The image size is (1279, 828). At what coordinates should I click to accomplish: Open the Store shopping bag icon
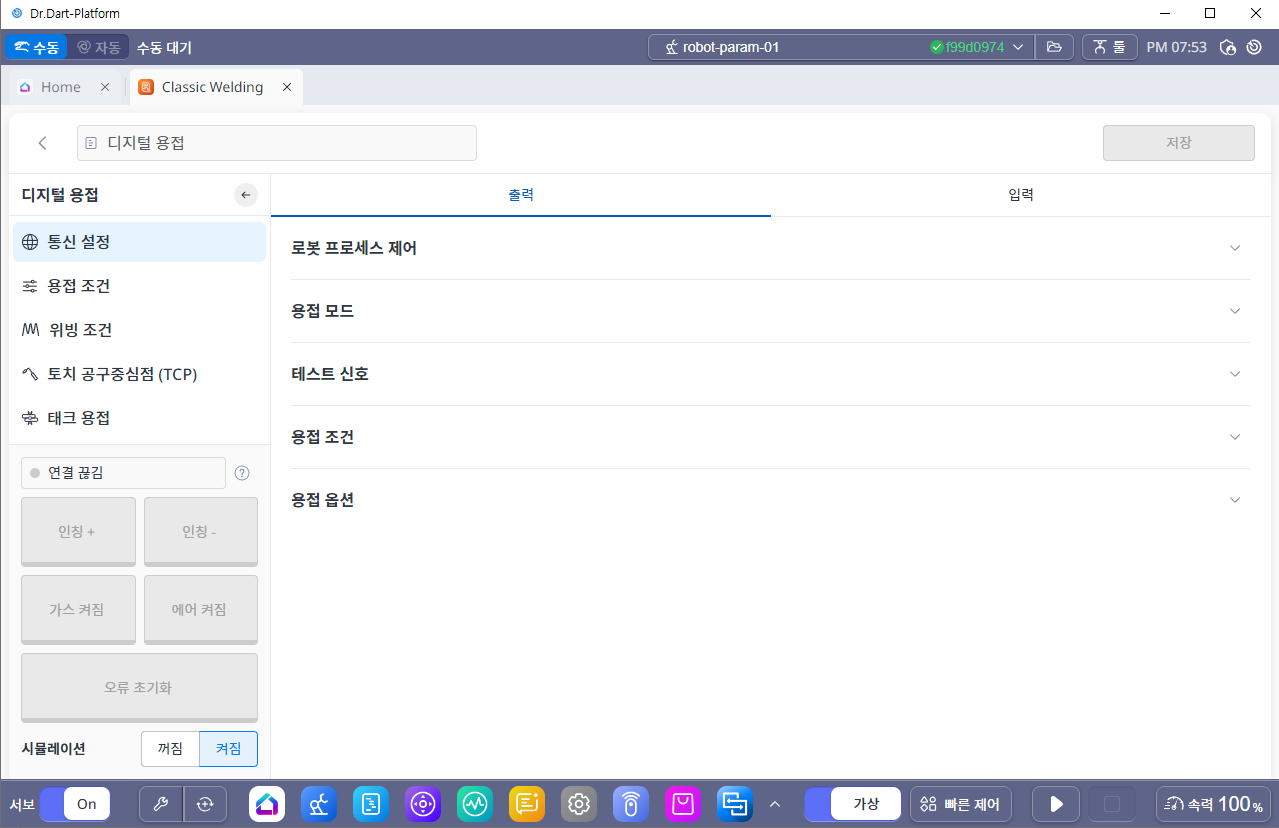pos(683,804)
